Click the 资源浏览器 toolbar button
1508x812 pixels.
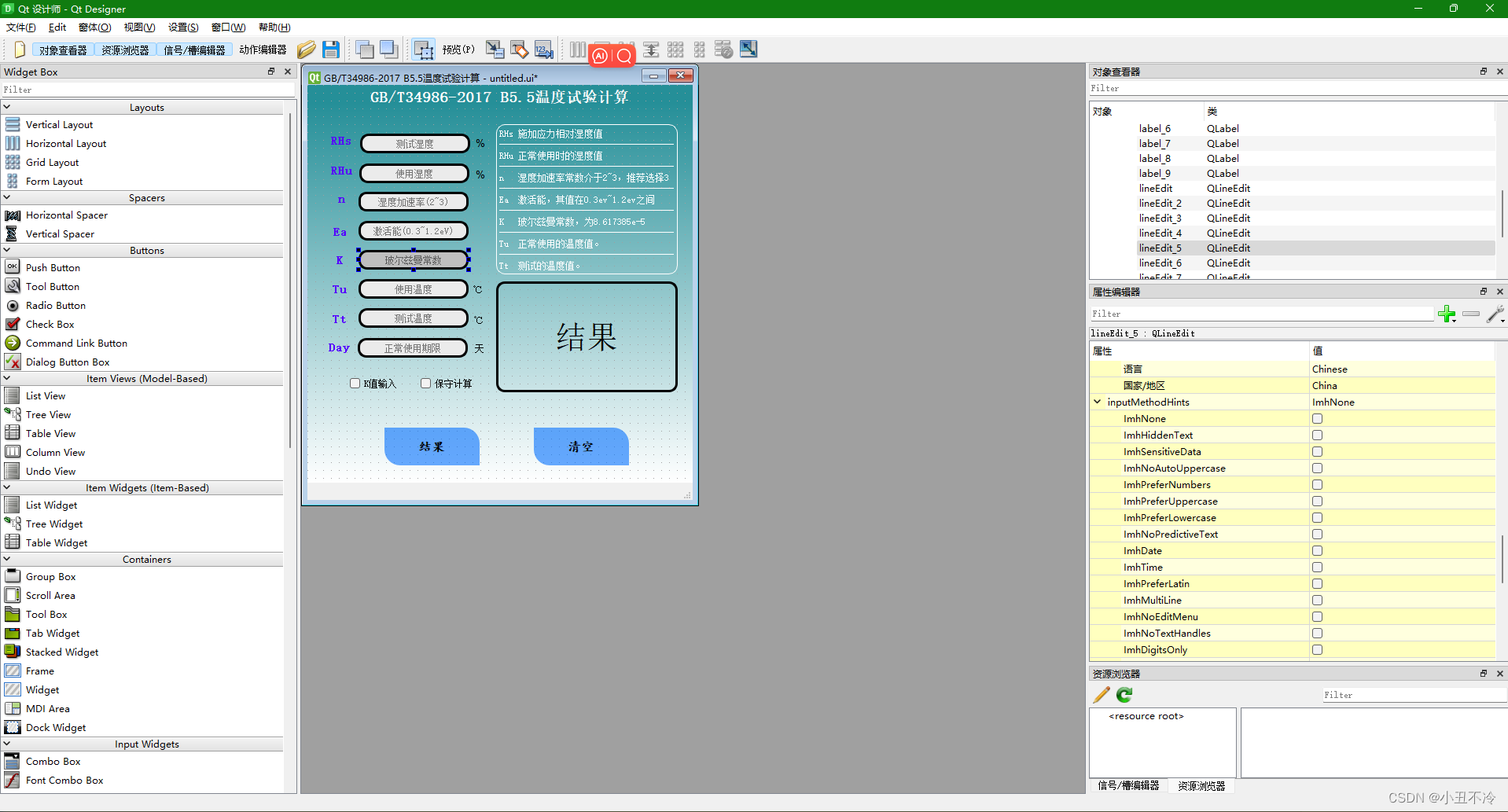pos(125,50)
